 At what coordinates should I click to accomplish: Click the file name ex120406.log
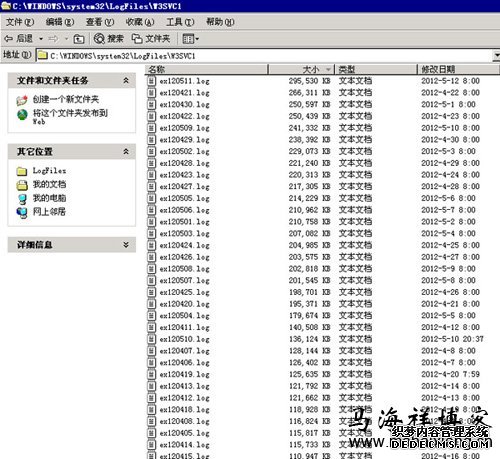click(185, 363)
